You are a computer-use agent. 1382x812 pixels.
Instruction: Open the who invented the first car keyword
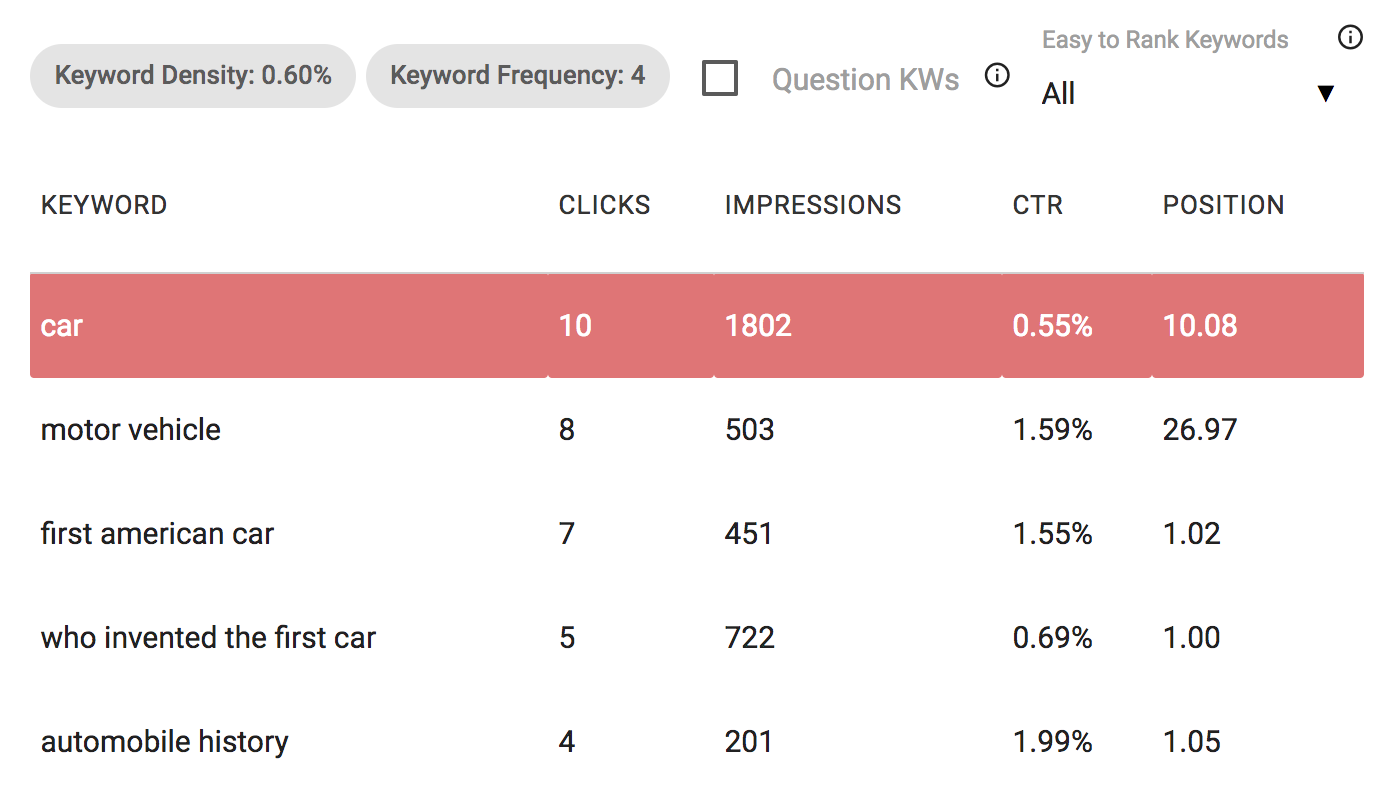[x=207, y=637]
